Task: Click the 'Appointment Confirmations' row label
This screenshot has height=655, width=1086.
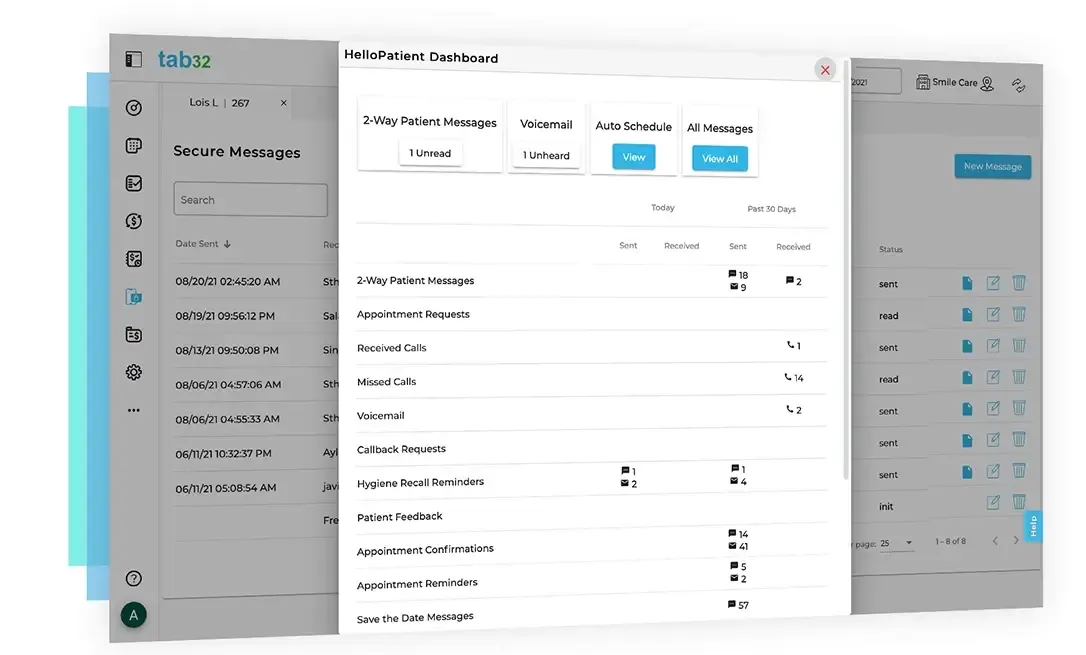Action: click(x=425, y=550)
